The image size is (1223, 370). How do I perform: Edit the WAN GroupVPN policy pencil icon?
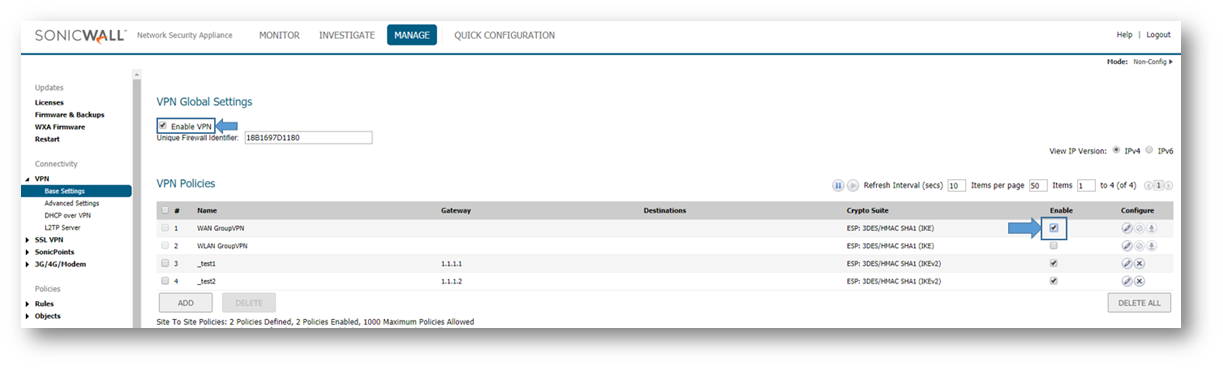click(1126, 228)
